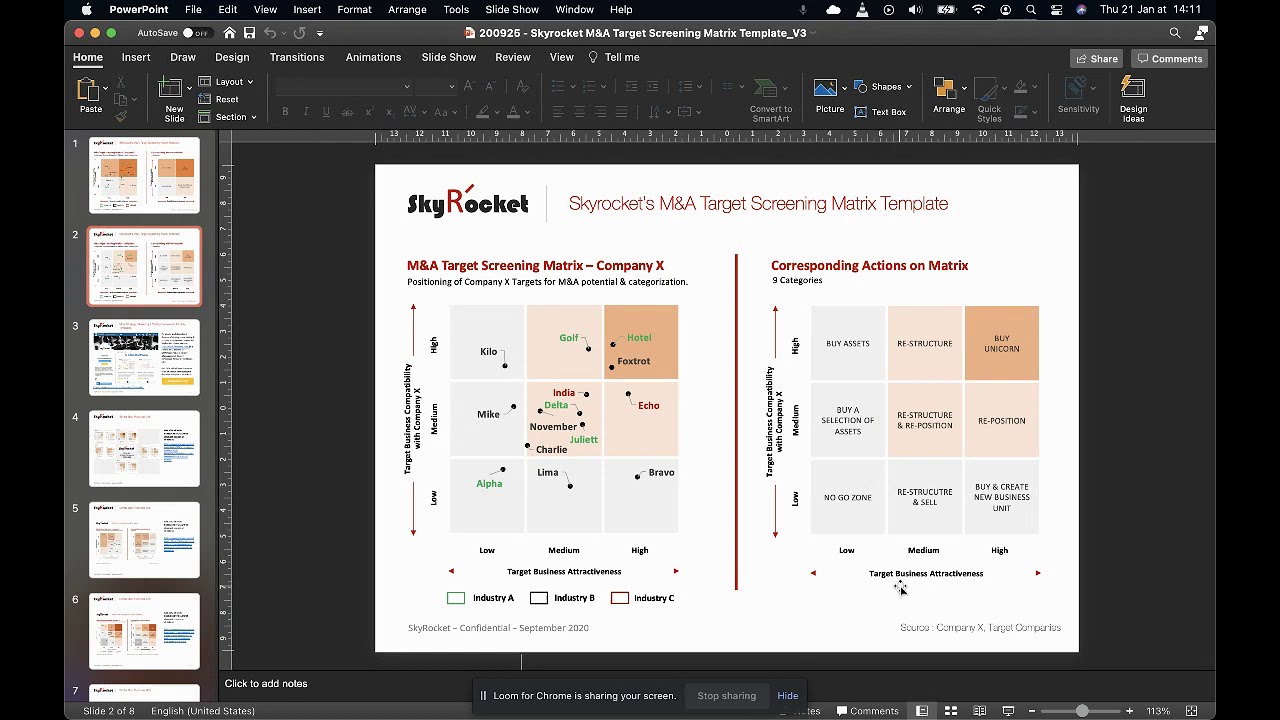Click the Share button
This screenshot has width=1280, height=720.
tap(1096, 58)
